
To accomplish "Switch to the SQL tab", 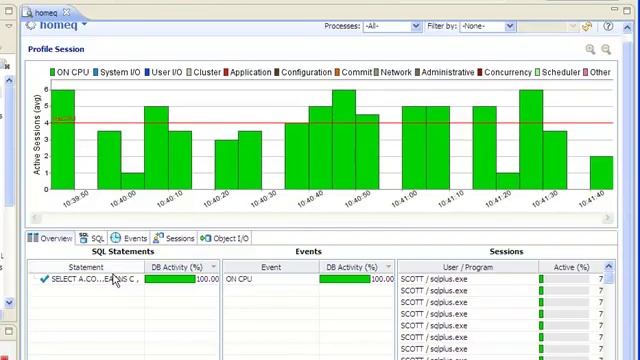I will tap(92, 238).
